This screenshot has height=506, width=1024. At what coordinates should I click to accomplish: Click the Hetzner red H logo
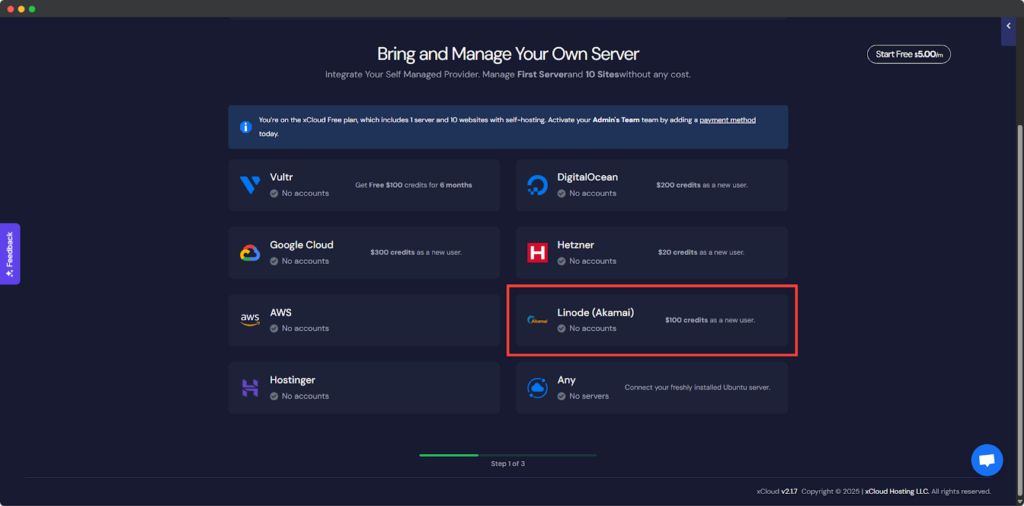coord(537,253)
